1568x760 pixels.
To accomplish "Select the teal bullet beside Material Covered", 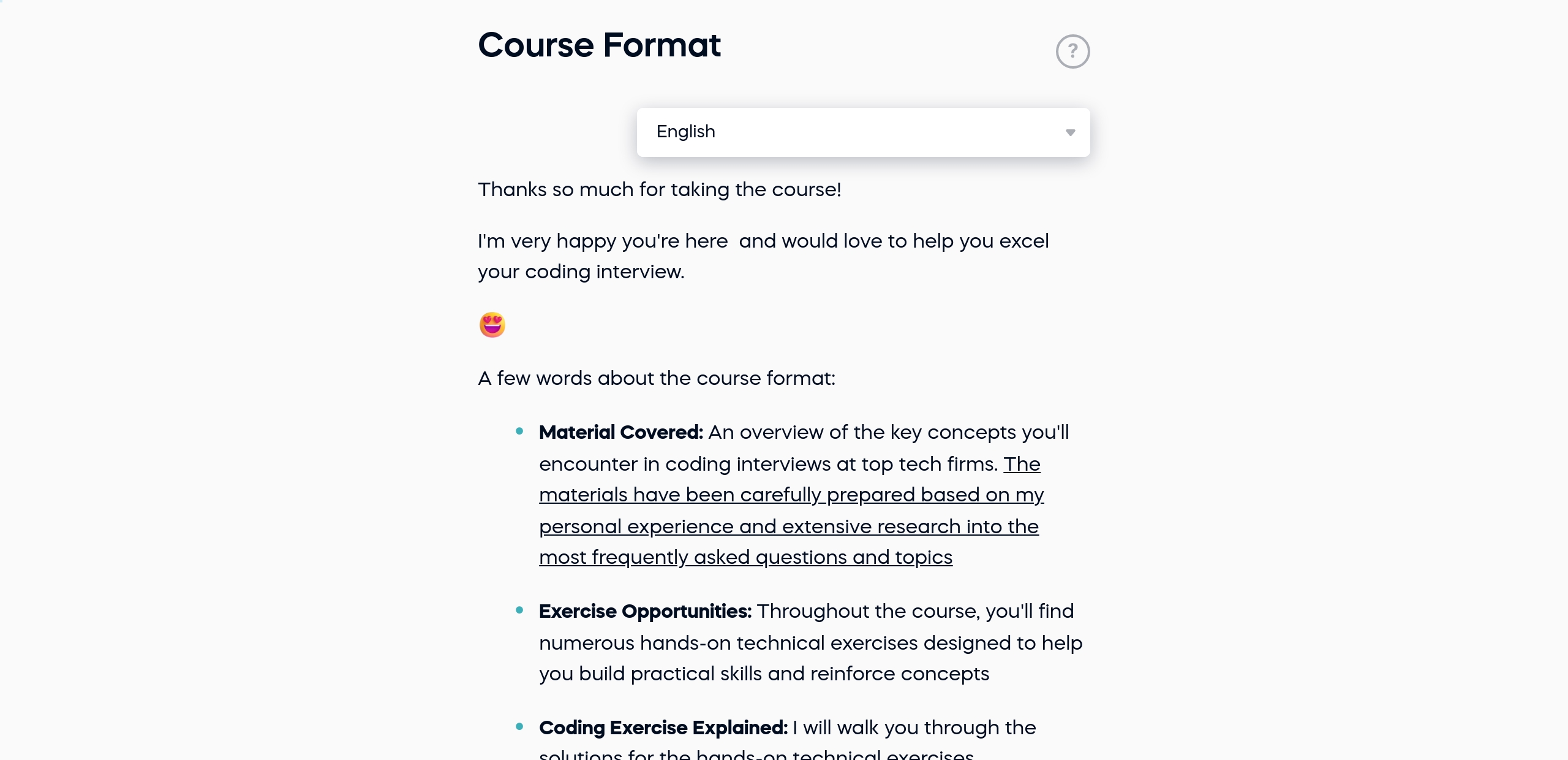I will point(520,431).
